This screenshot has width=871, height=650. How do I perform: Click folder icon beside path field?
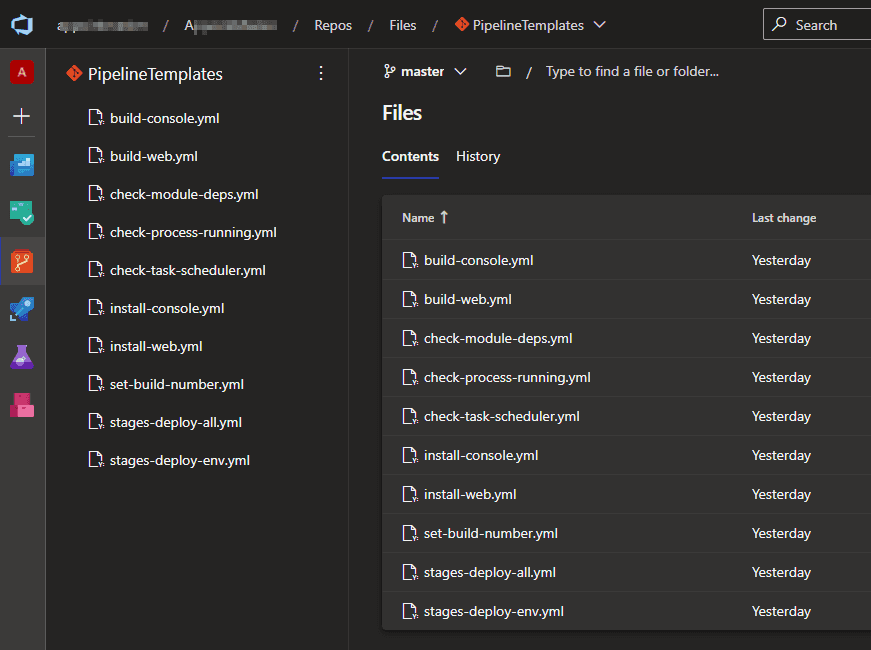tap(503, 72)
